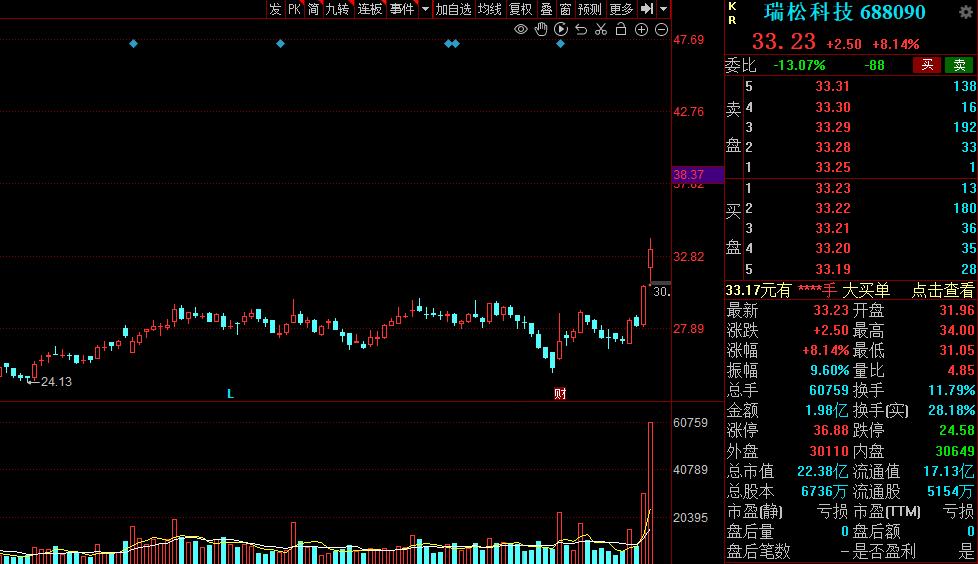Click the 叠 overlay button
978x564 pixels.
[x=546, y=9]
